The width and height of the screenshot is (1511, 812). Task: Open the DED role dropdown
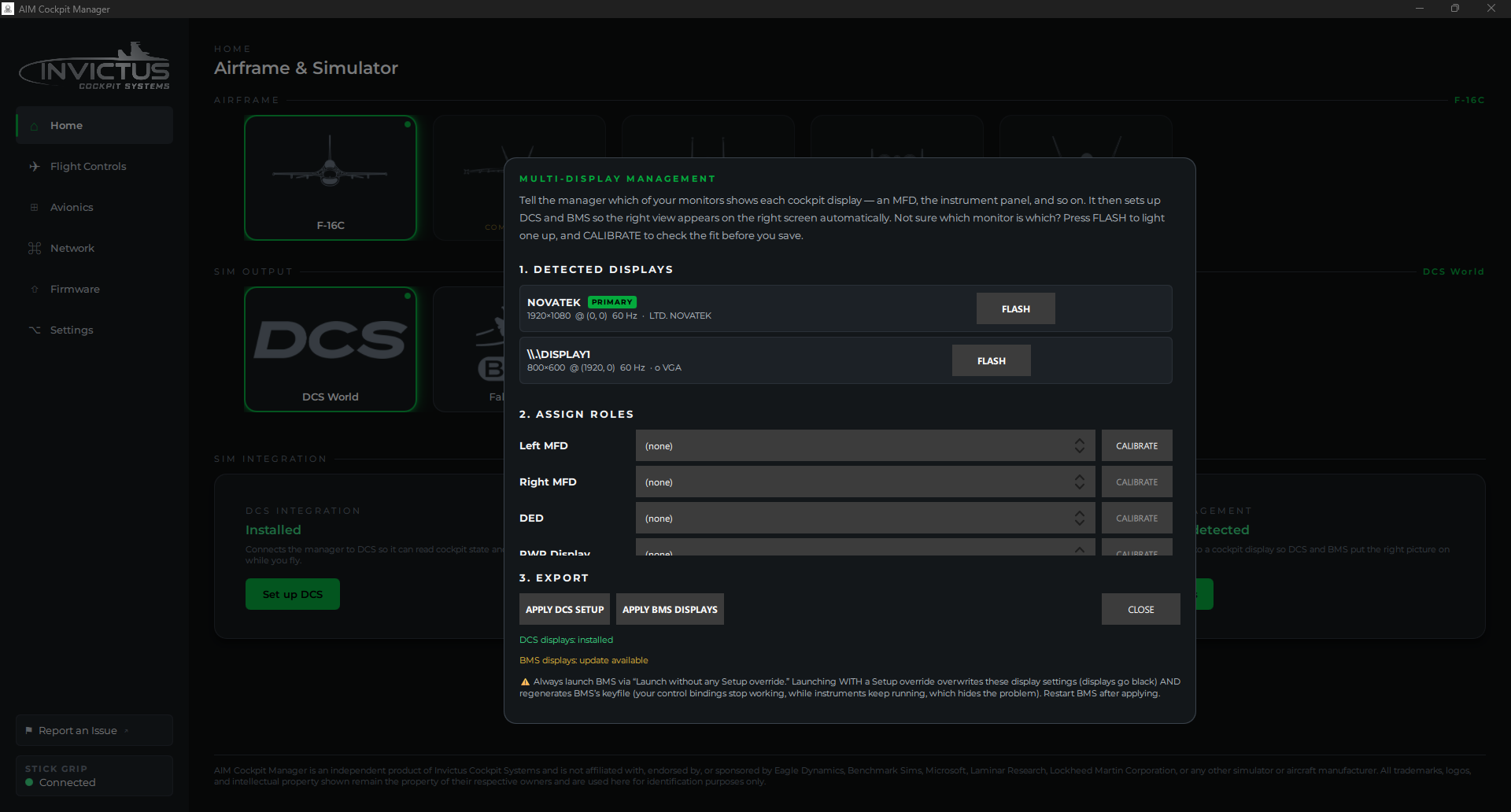click(x=865, y=518)
